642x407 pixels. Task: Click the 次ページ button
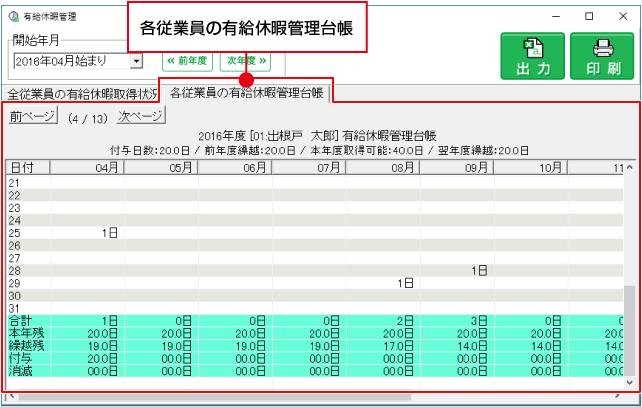click(x=141, y=116)
